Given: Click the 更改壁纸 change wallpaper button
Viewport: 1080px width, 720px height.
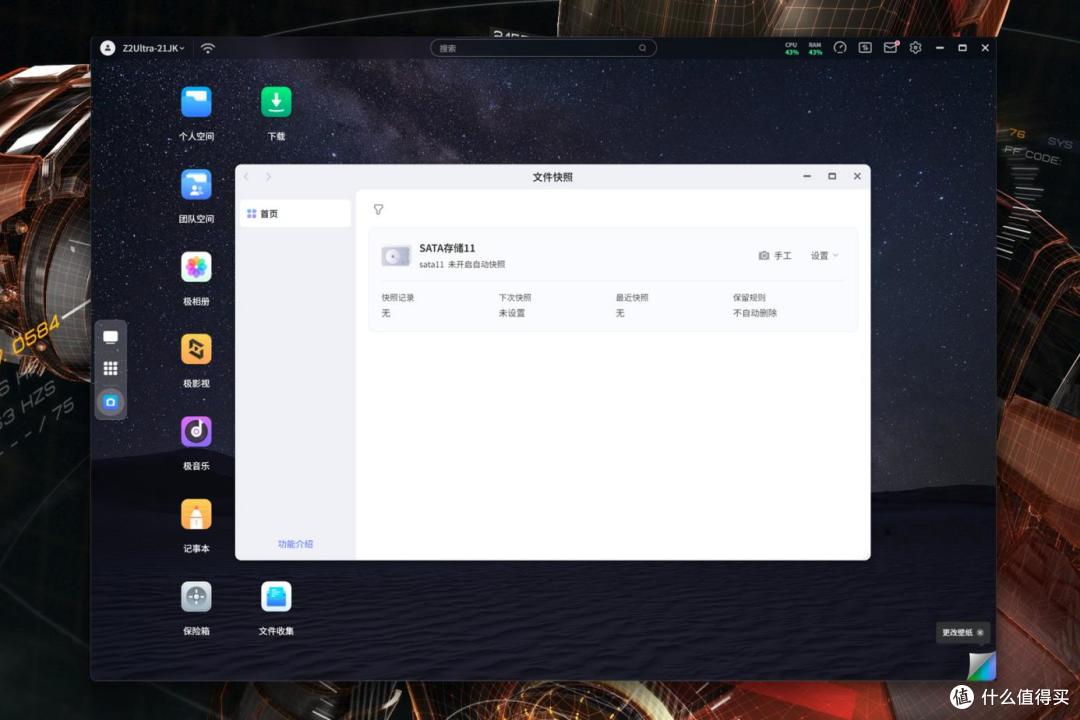Looking at the screenshot, I should coord(962,632).
